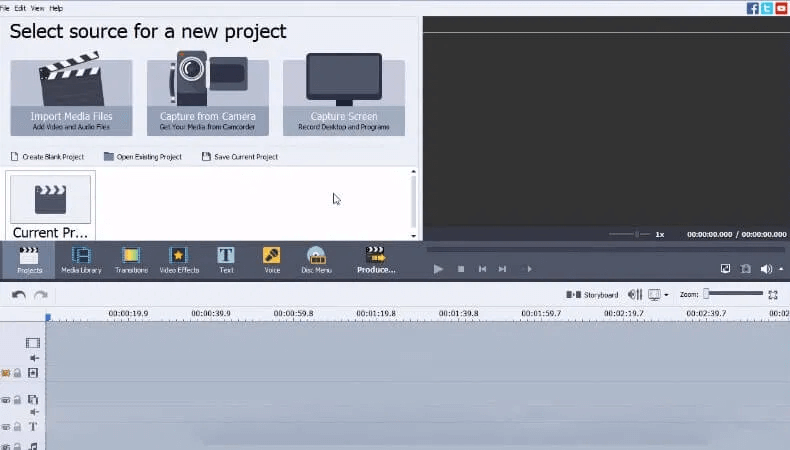This screenshot has height=450, width=790.
Task: Stop playback with the Stop button
Action: click(x=460, y=269)
